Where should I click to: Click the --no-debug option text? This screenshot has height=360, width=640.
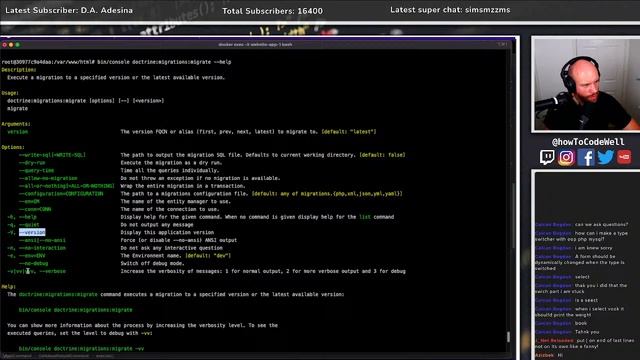33,264
